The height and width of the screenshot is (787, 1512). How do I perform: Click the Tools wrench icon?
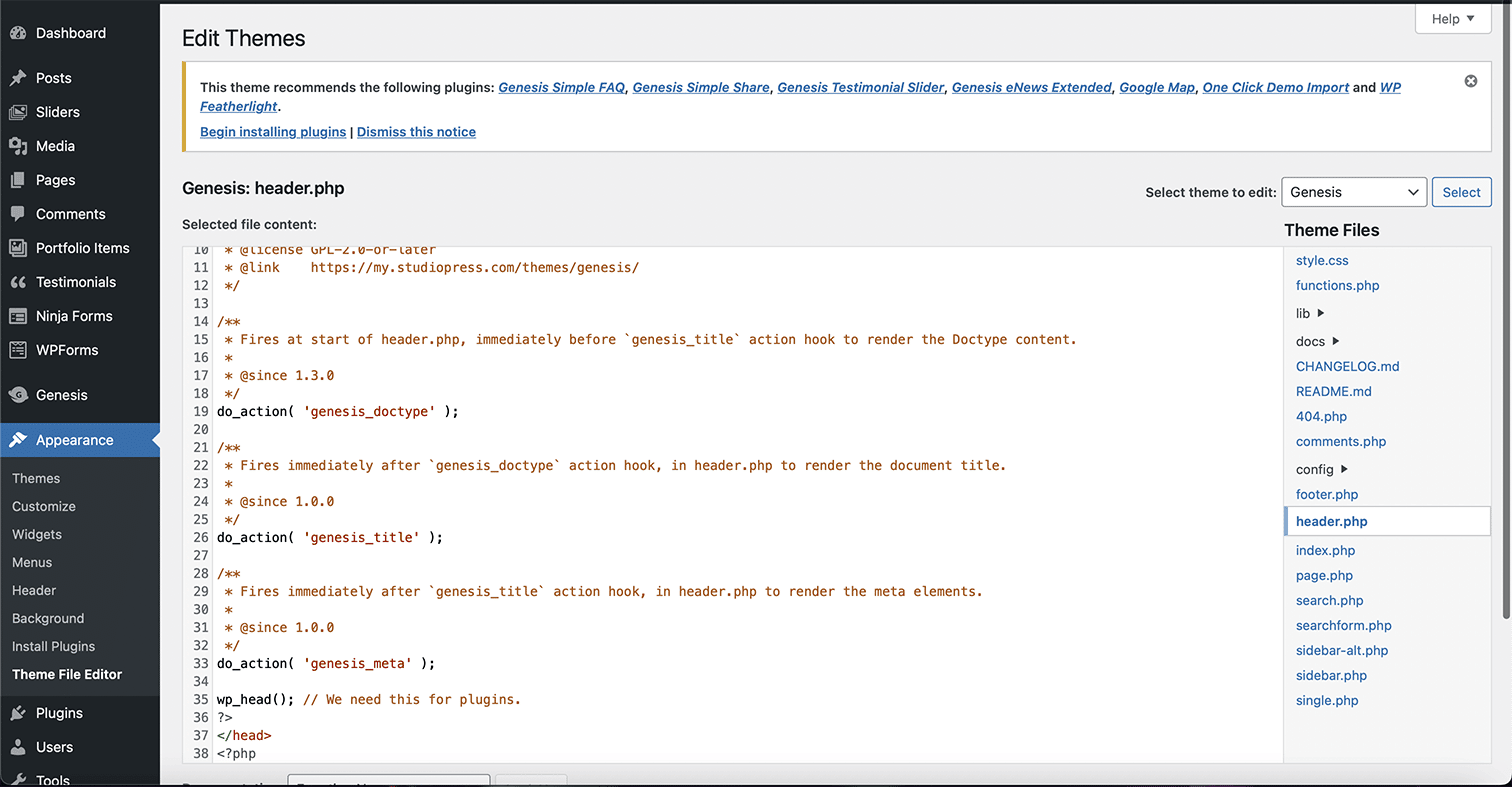pos(18,780)
